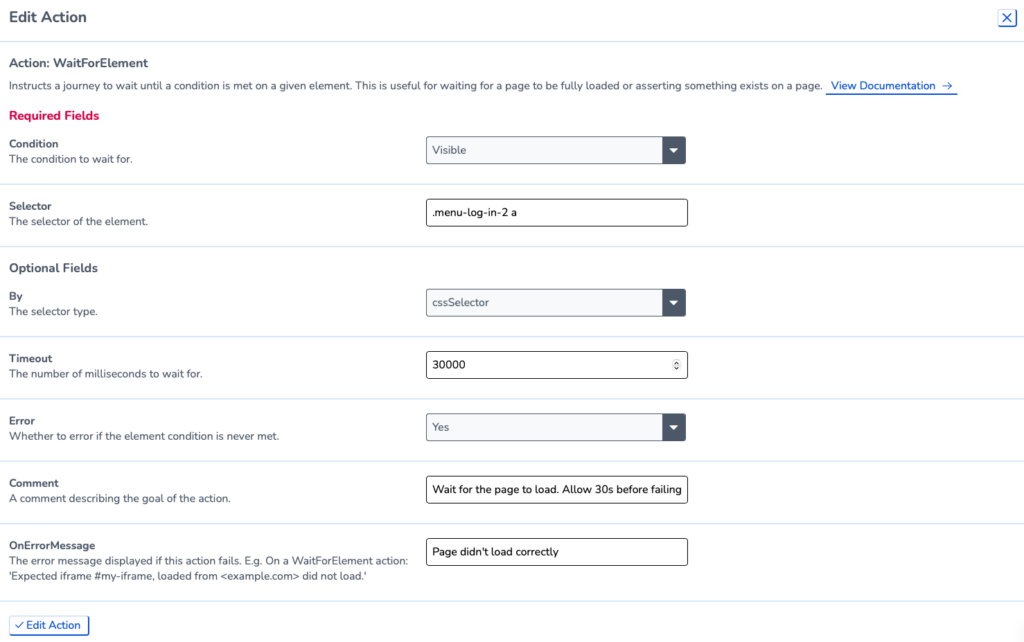This screenshot has height=642, width=1024.
Task: Click the OnErrorMessage input field
Action: 556,552
